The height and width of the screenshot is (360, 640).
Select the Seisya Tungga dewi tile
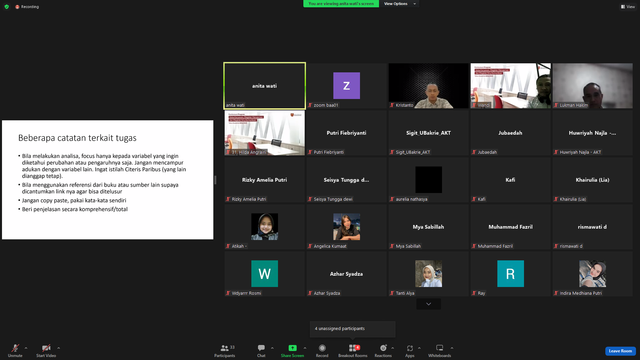[x=347, y=180]
